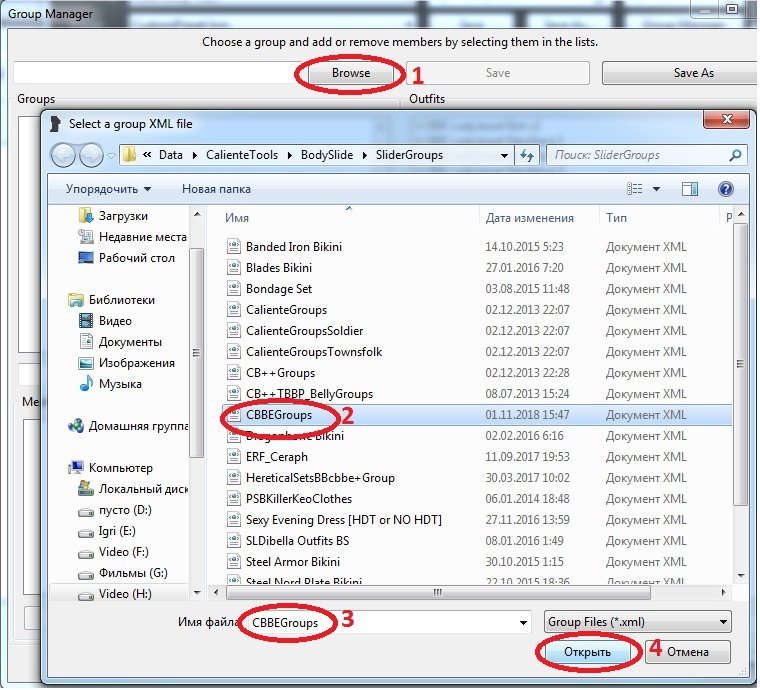Click the help question mark icon
This screenshot has height=690, width=760.
click(x=725, y=189)
